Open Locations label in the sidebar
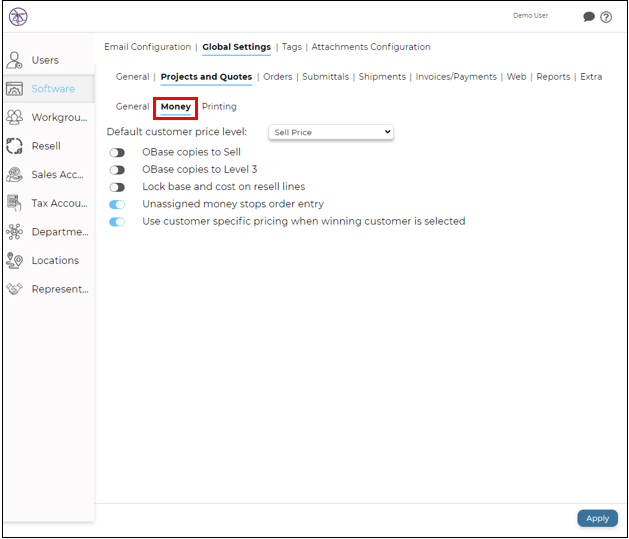 [55, 261]
